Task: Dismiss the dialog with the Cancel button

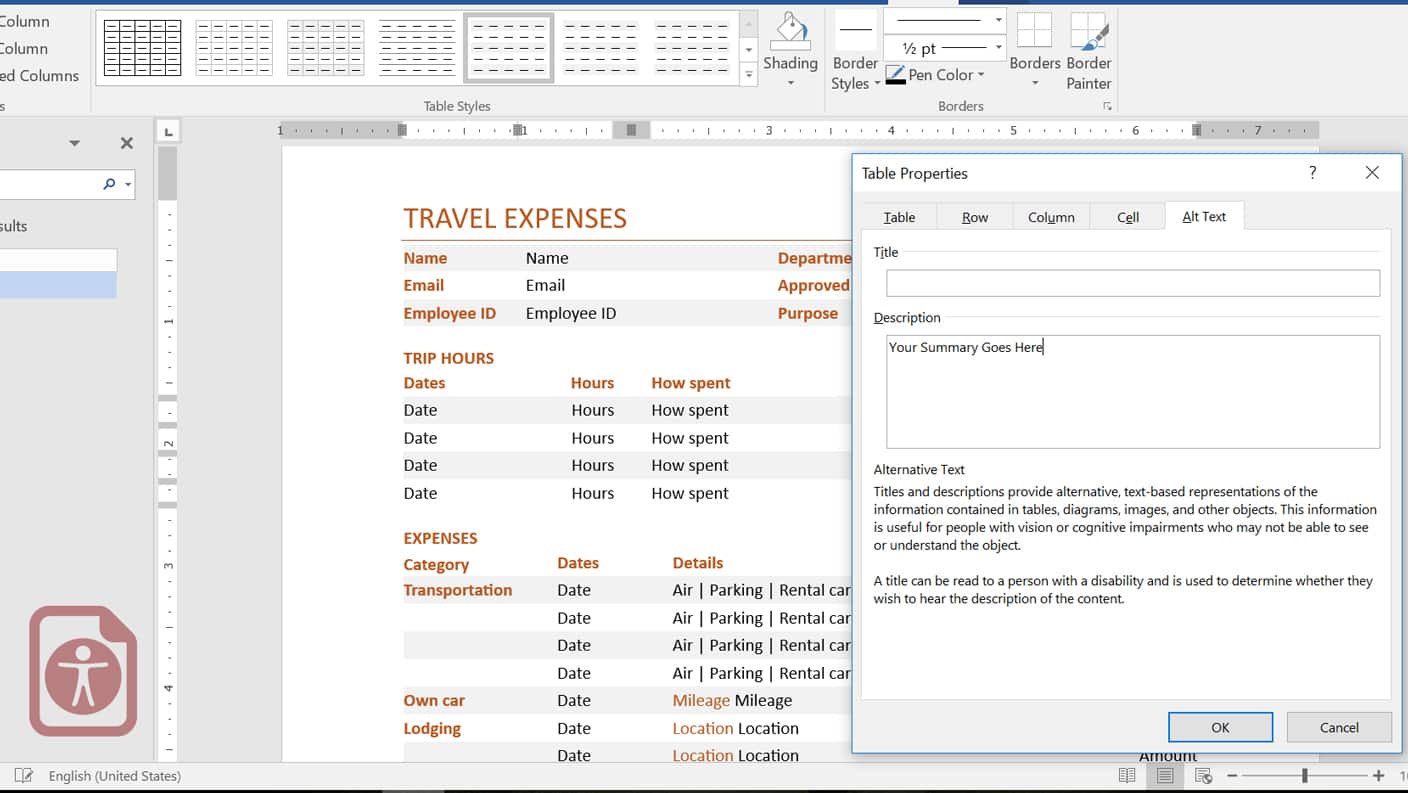Action: pyautogui.click(x=1339, y=727)
